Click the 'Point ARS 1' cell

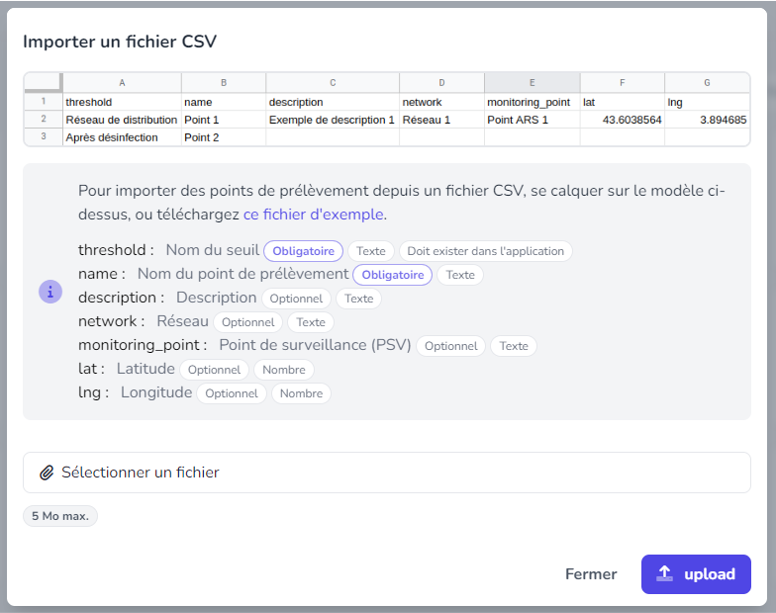532,120
